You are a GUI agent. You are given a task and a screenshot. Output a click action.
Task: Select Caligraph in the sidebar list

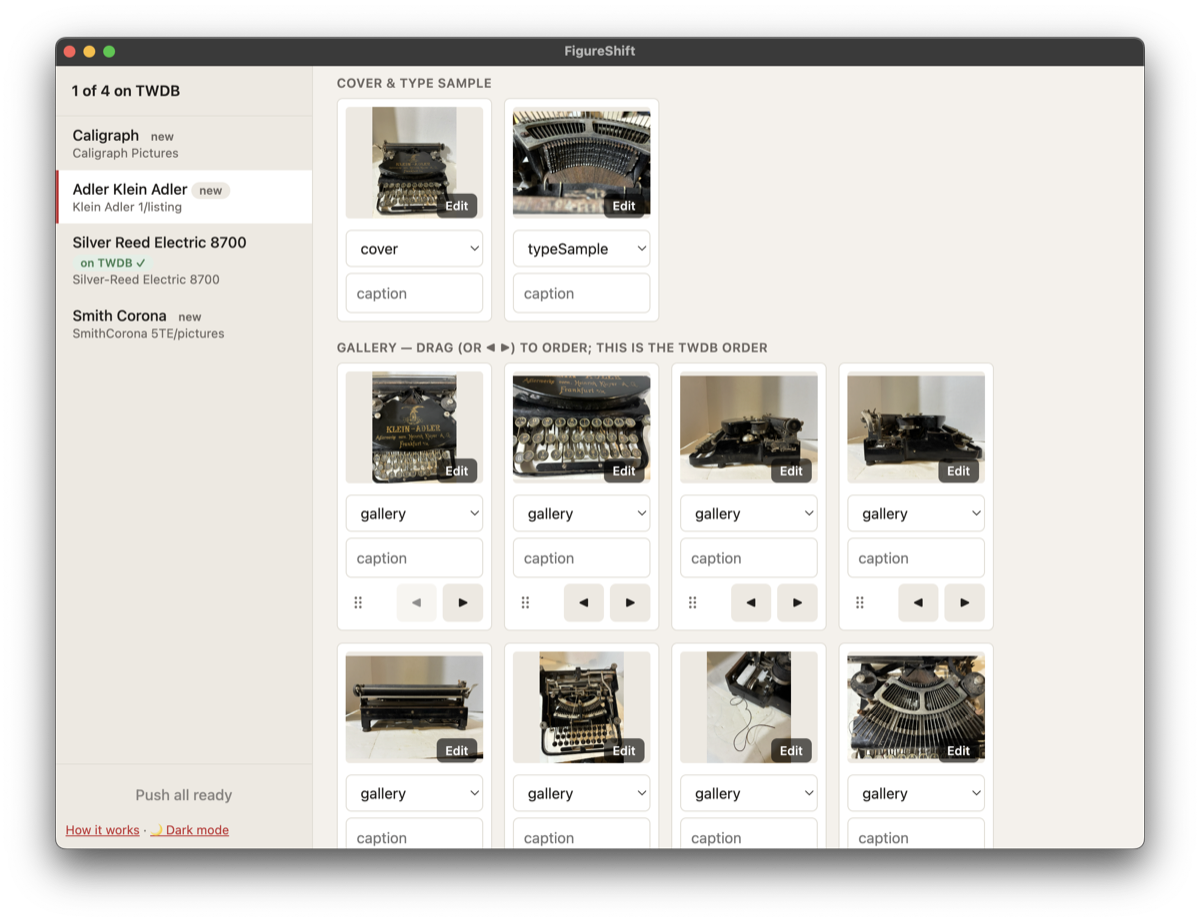coord(185,143)
